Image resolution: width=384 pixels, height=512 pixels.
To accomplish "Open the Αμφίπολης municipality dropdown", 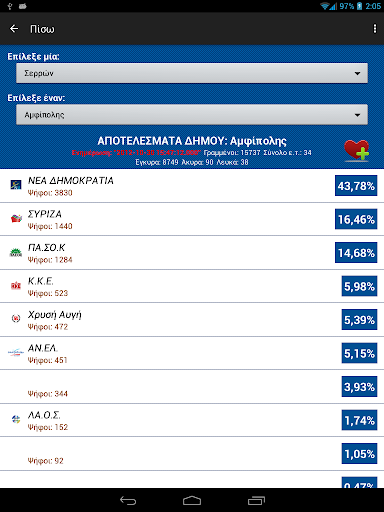I will [x=192, y=115].
